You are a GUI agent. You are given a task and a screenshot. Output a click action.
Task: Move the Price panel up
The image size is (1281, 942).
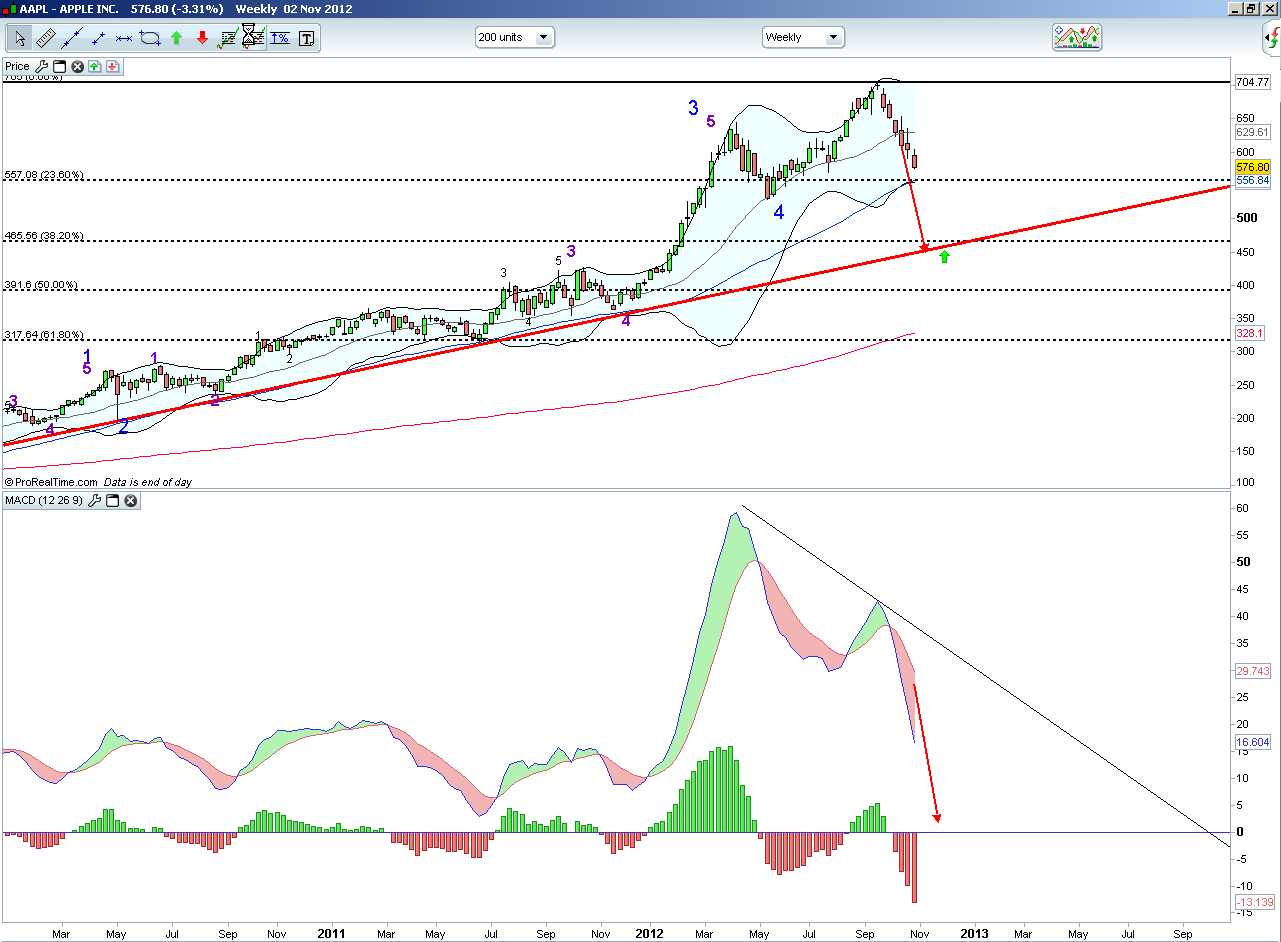point(94,67)
